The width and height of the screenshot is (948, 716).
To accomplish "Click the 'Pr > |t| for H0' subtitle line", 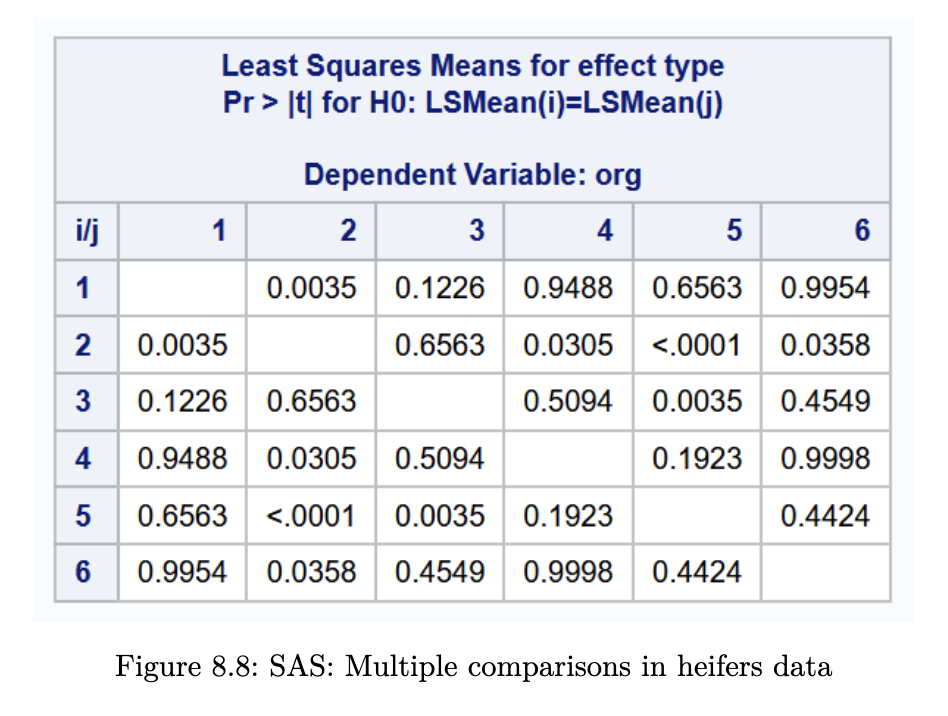I will point(472,103).
